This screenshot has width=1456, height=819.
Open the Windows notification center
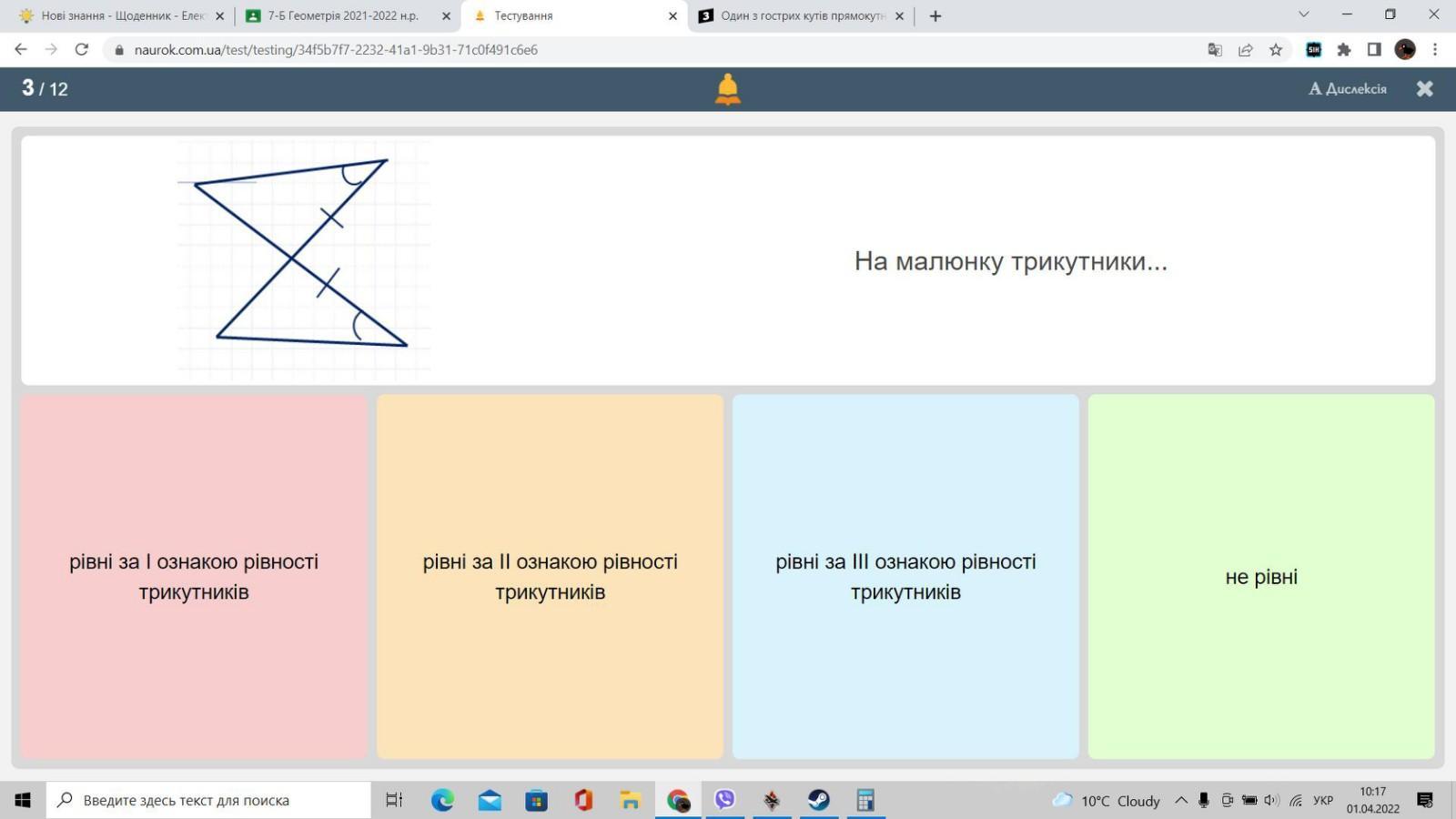pos(1425,800)
